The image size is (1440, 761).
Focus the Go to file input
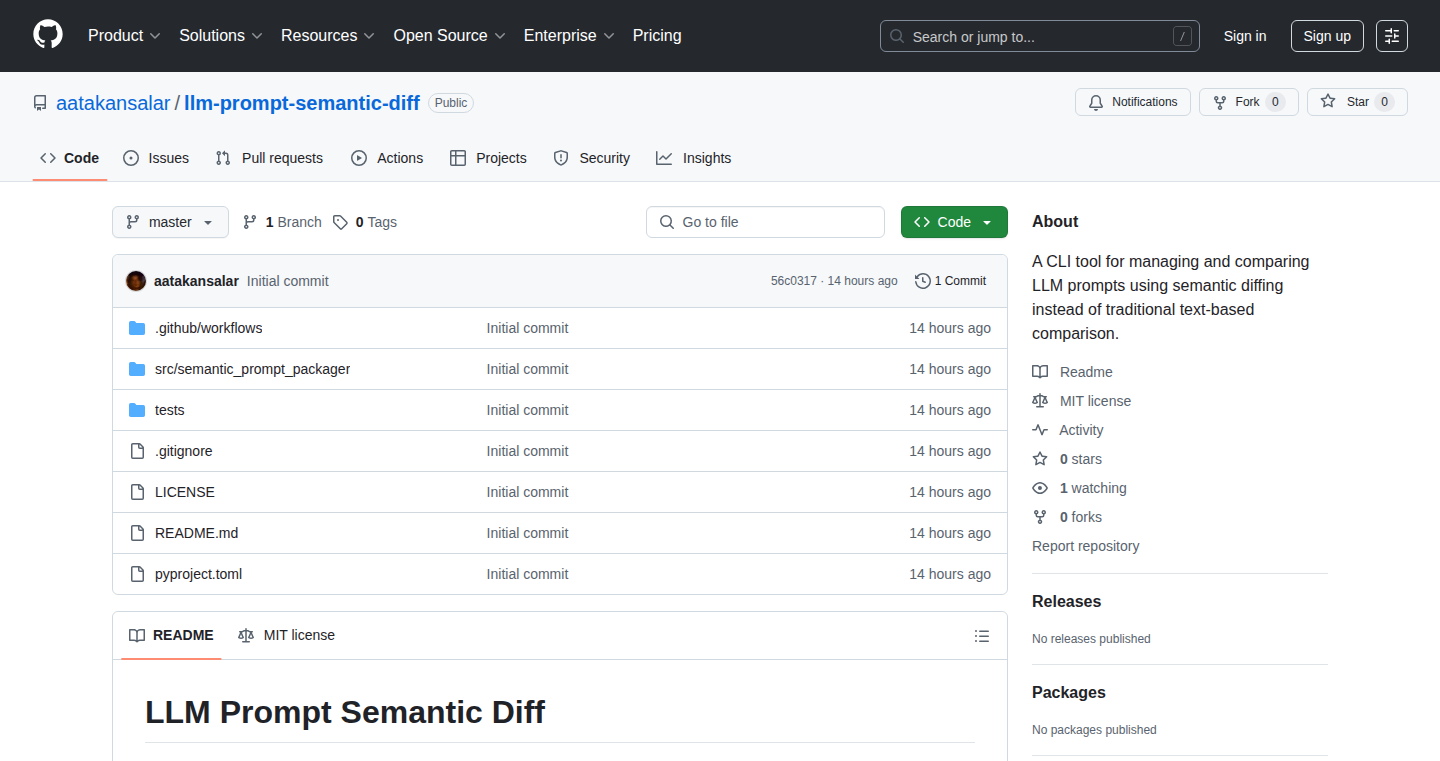point(766,222)
